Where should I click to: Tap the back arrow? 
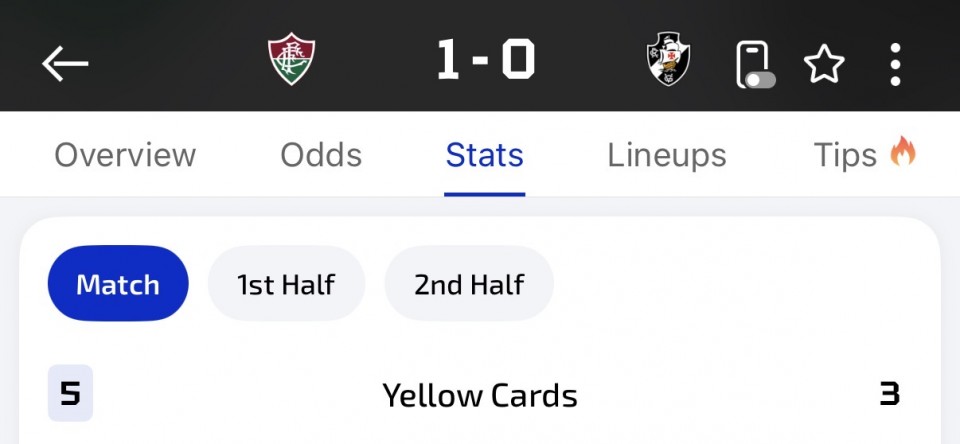click(65, 63)
